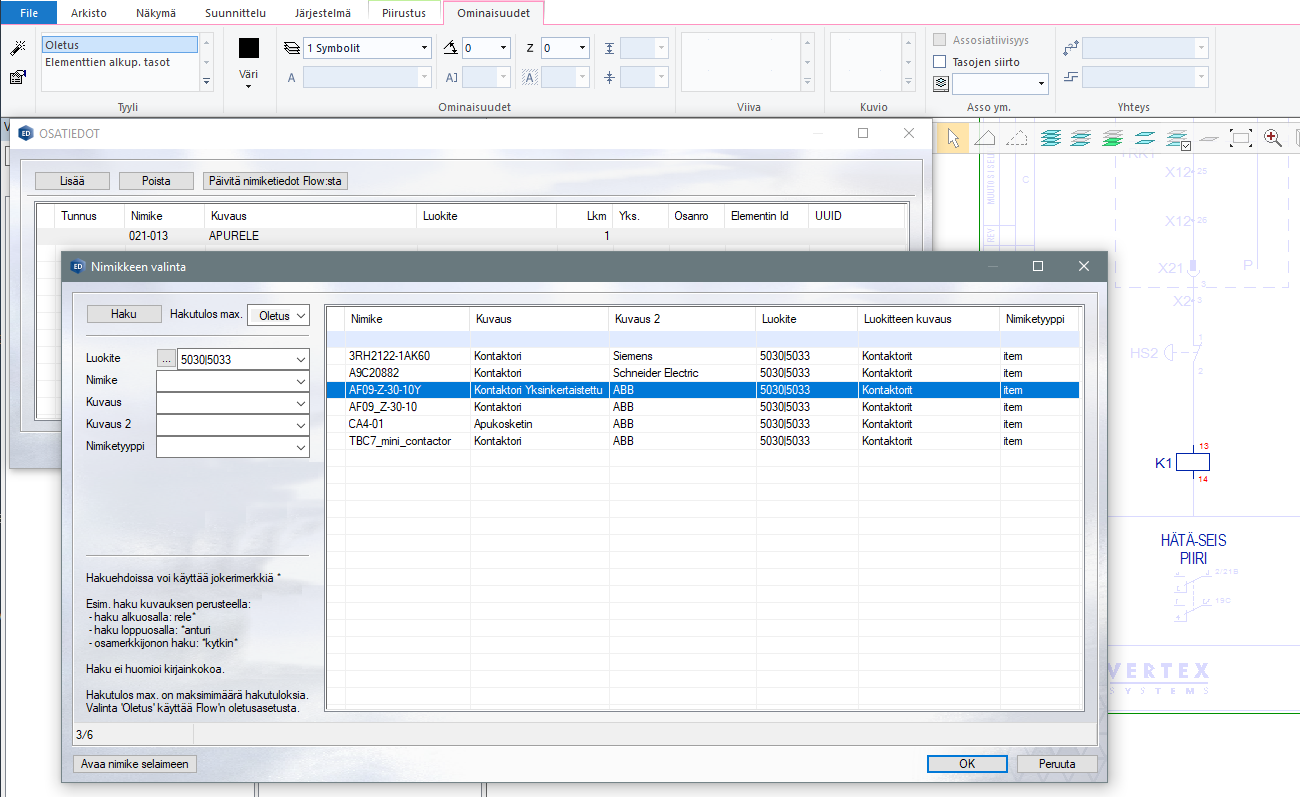Click the Haku search button
Screen dimensions: 1300x797
pyautogui.click(x=124, y=314)
